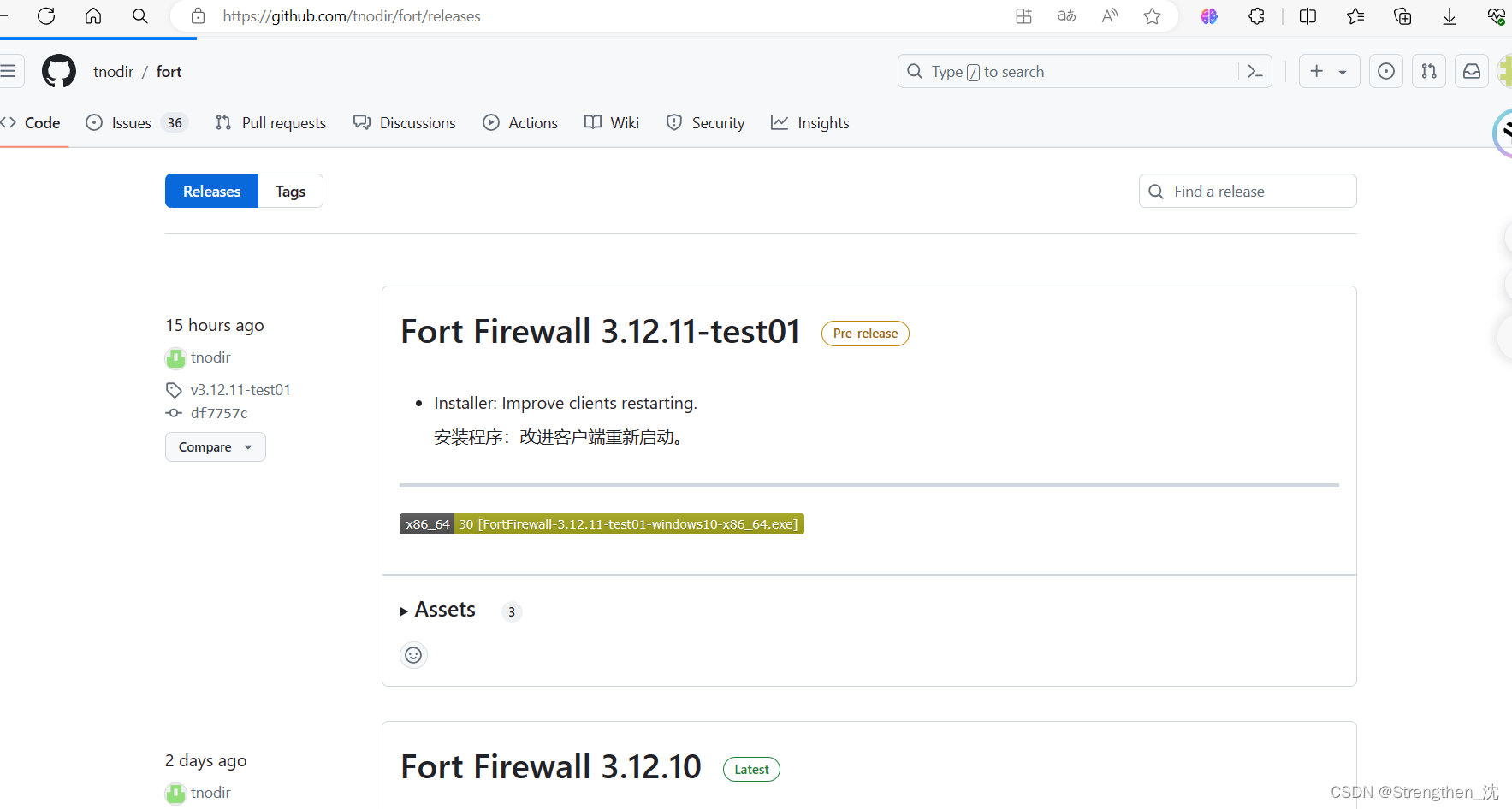Focus the Type / to search box
The width and height of the screenshot is (1512, 809).
pyautogui.click(x=1068, y=72)
